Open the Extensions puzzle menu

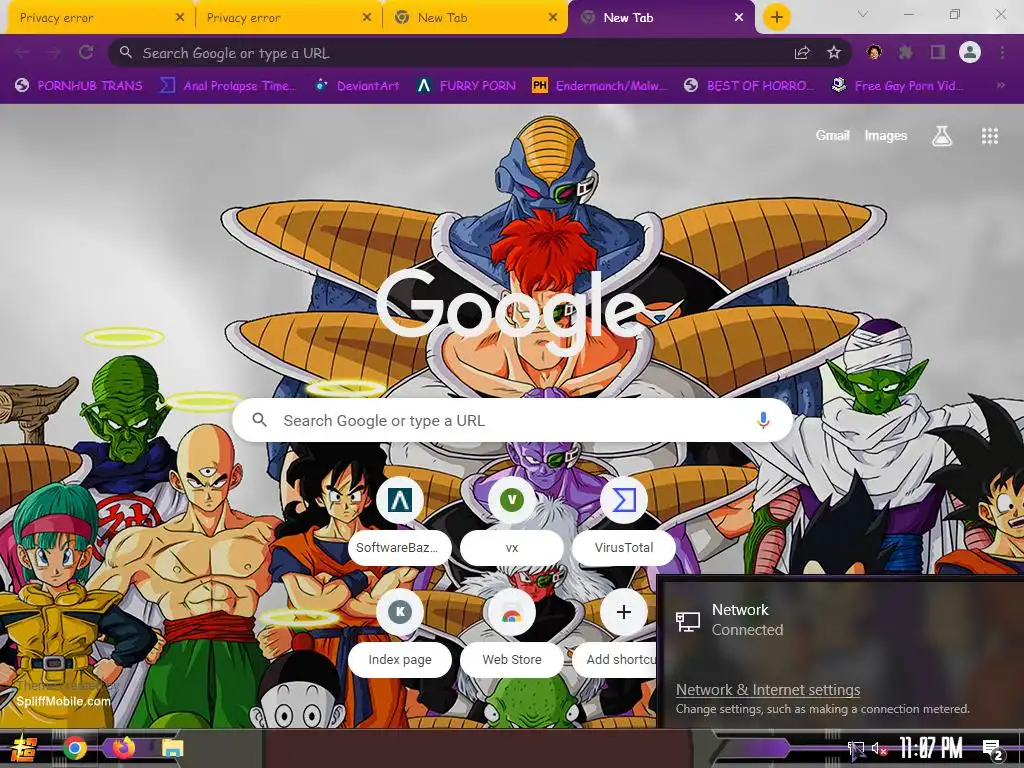click(905, 52)
